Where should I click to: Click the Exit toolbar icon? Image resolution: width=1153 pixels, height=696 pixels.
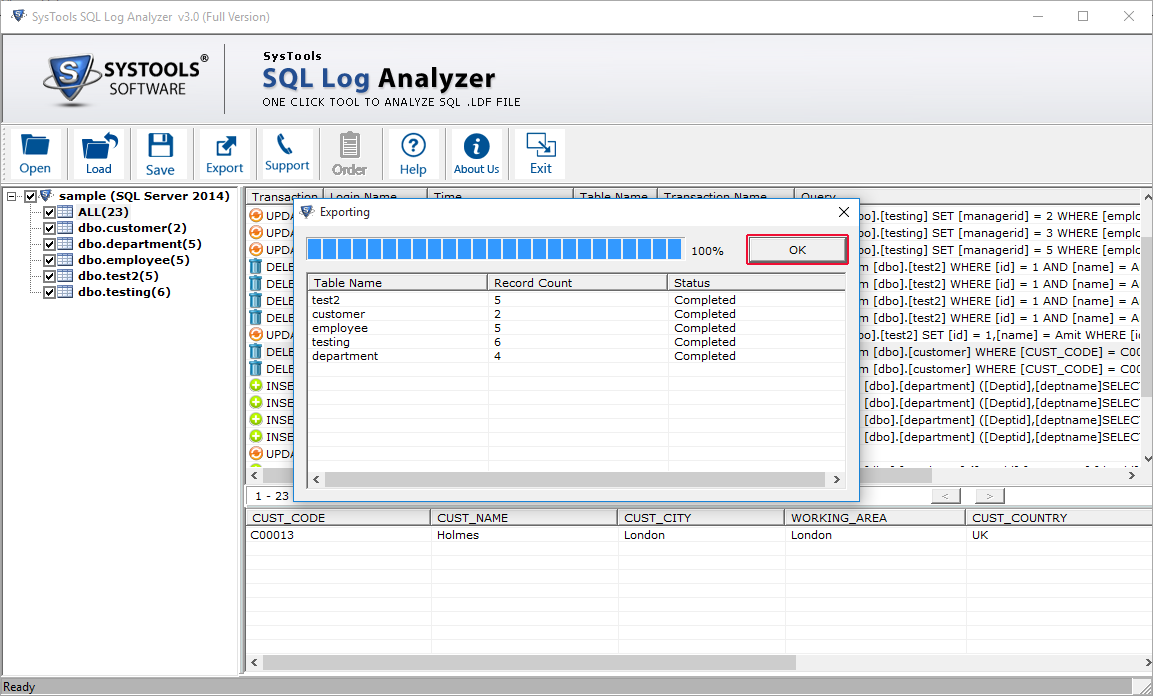(540, 154)
